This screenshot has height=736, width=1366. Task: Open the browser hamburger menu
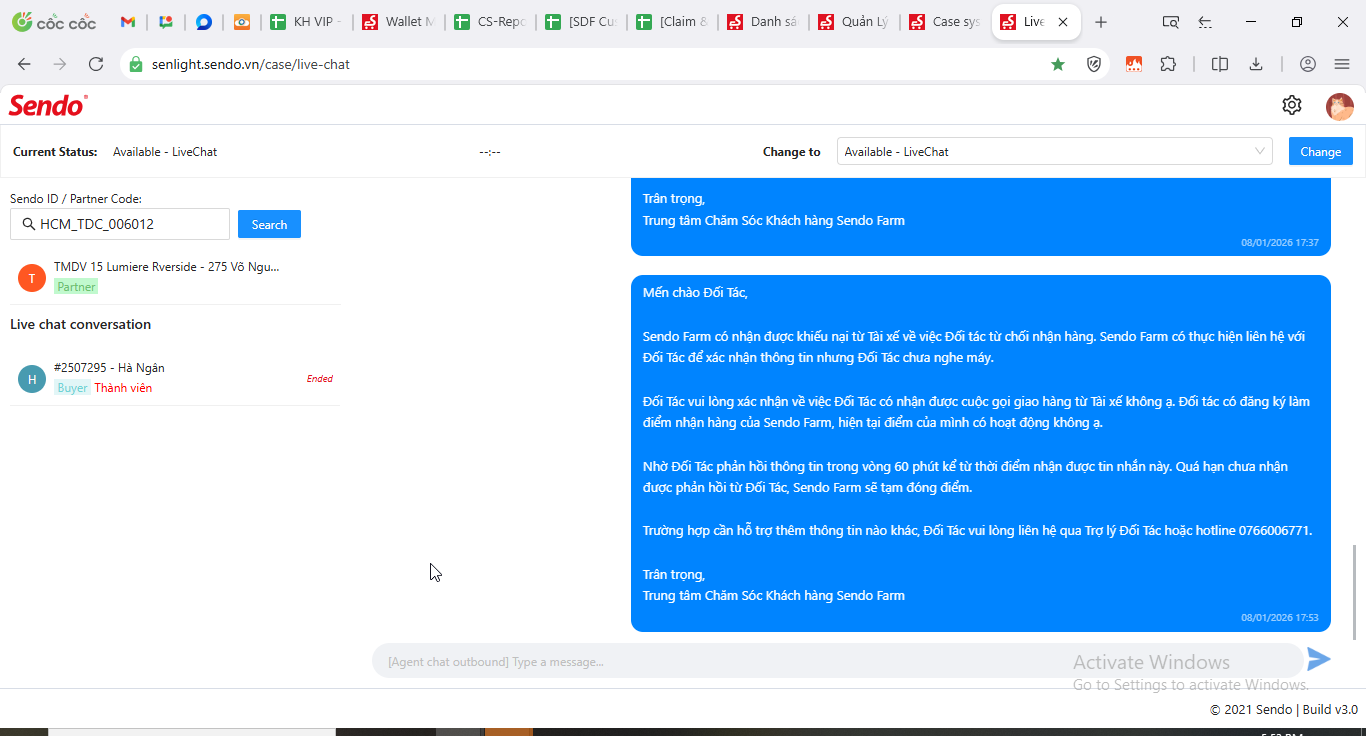coord(1342,64)
